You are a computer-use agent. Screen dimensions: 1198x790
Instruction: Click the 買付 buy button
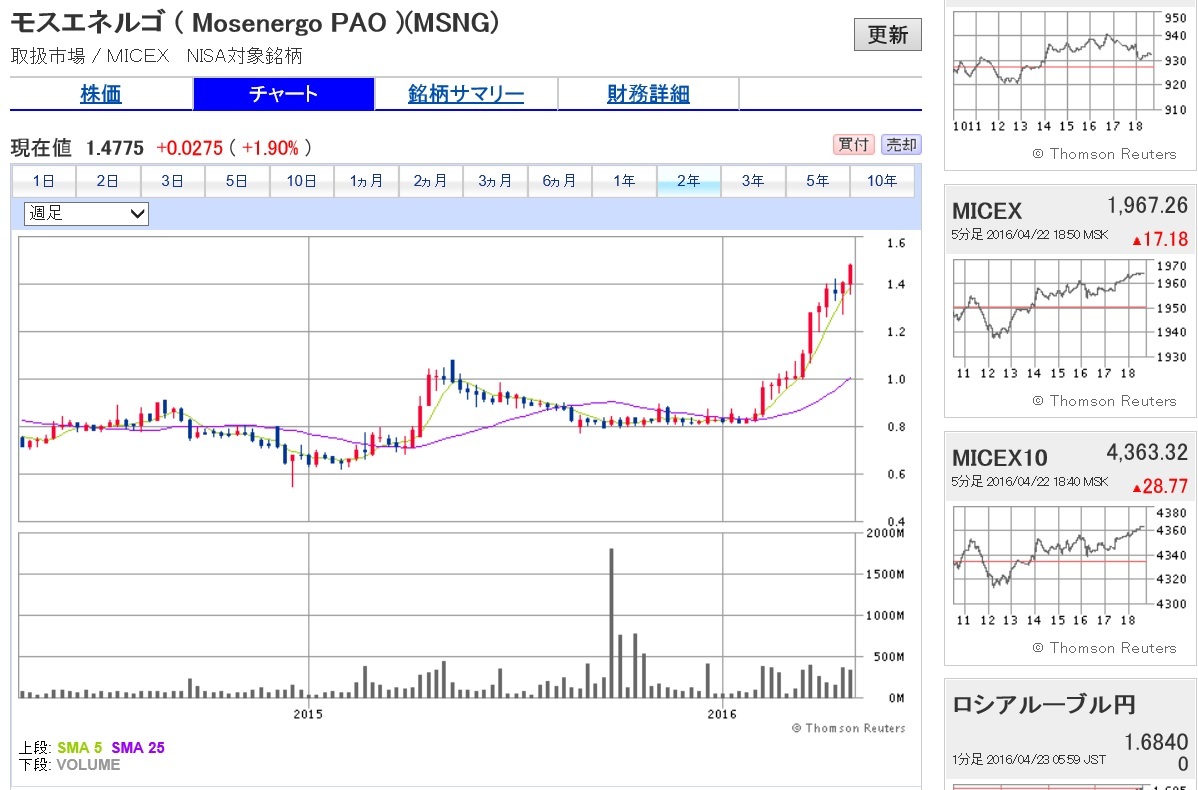click(x=854, y=144)
